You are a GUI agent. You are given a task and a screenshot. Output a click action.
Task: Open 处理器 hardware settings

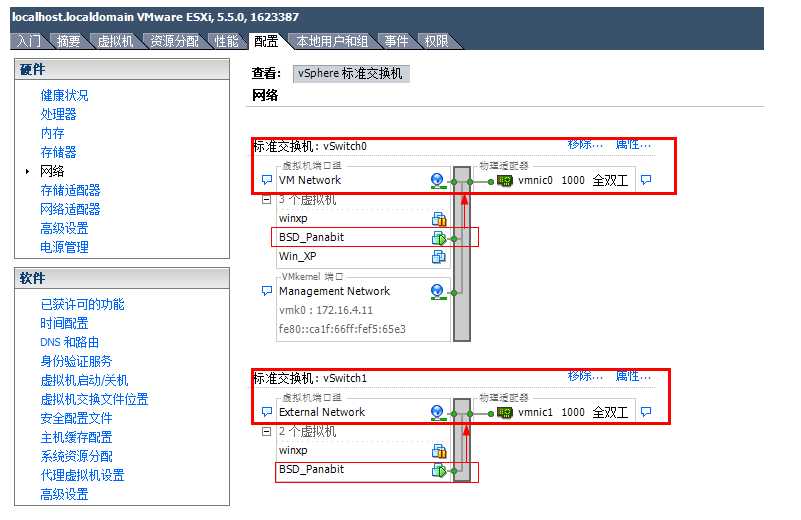tap(58, 114)
